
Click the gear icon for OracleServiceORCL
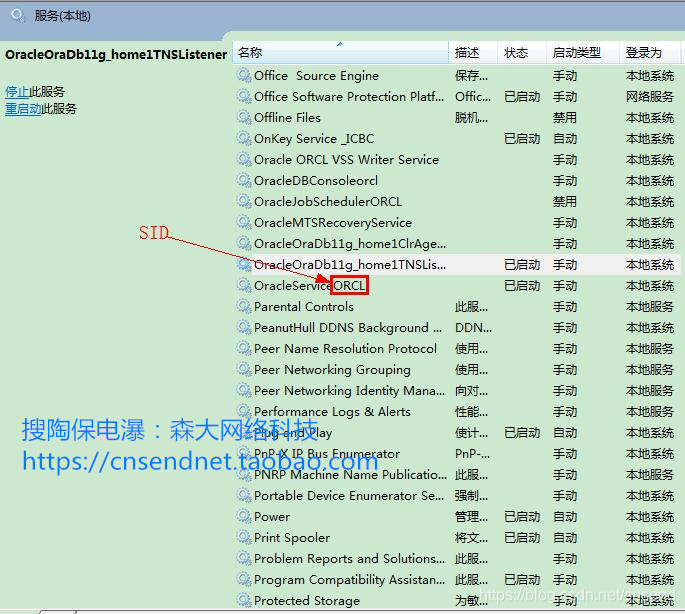[x=243, y=285]
